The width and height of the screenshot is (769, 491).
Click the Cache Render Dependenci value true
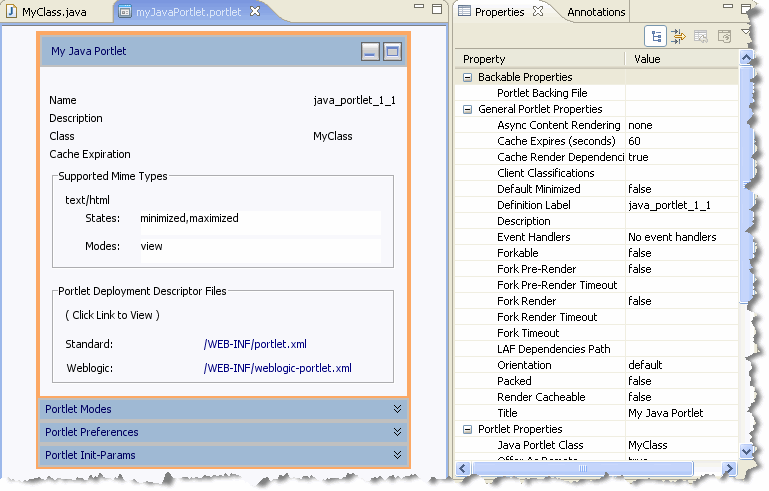(638, 157)
